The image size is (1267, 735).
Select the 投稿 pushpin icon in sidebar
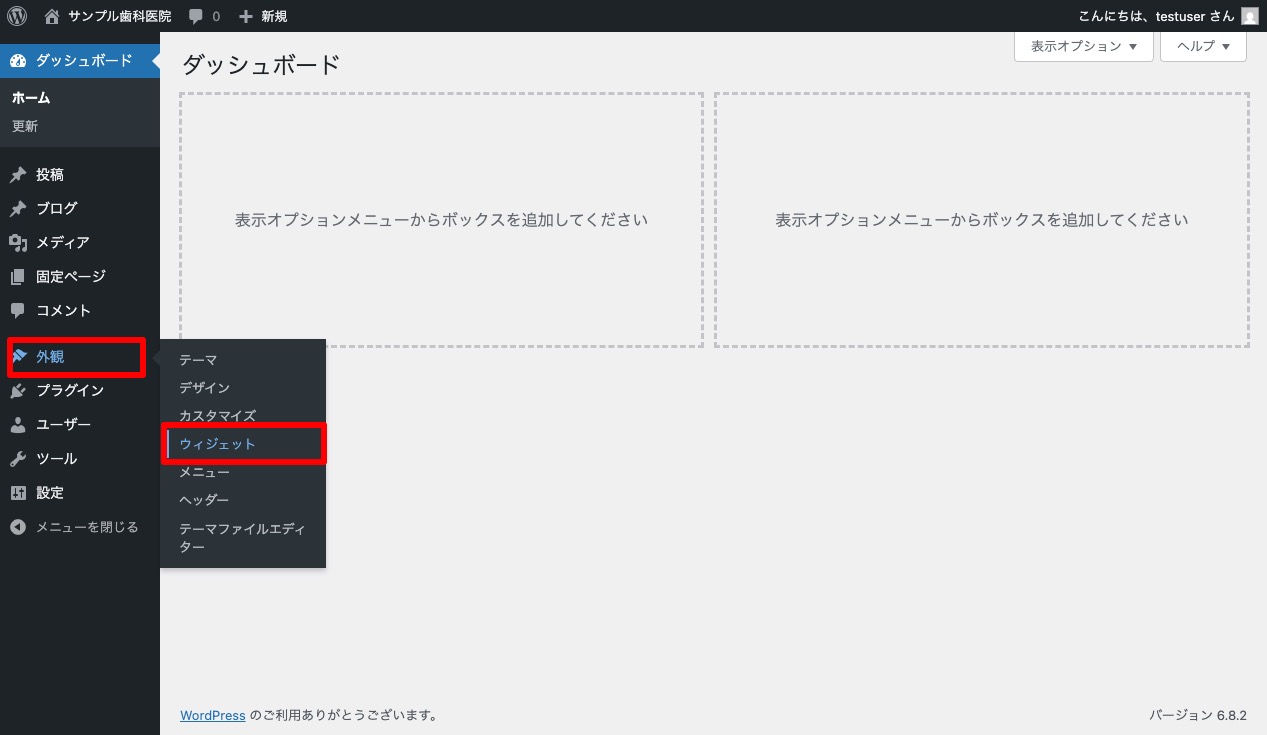18,174
